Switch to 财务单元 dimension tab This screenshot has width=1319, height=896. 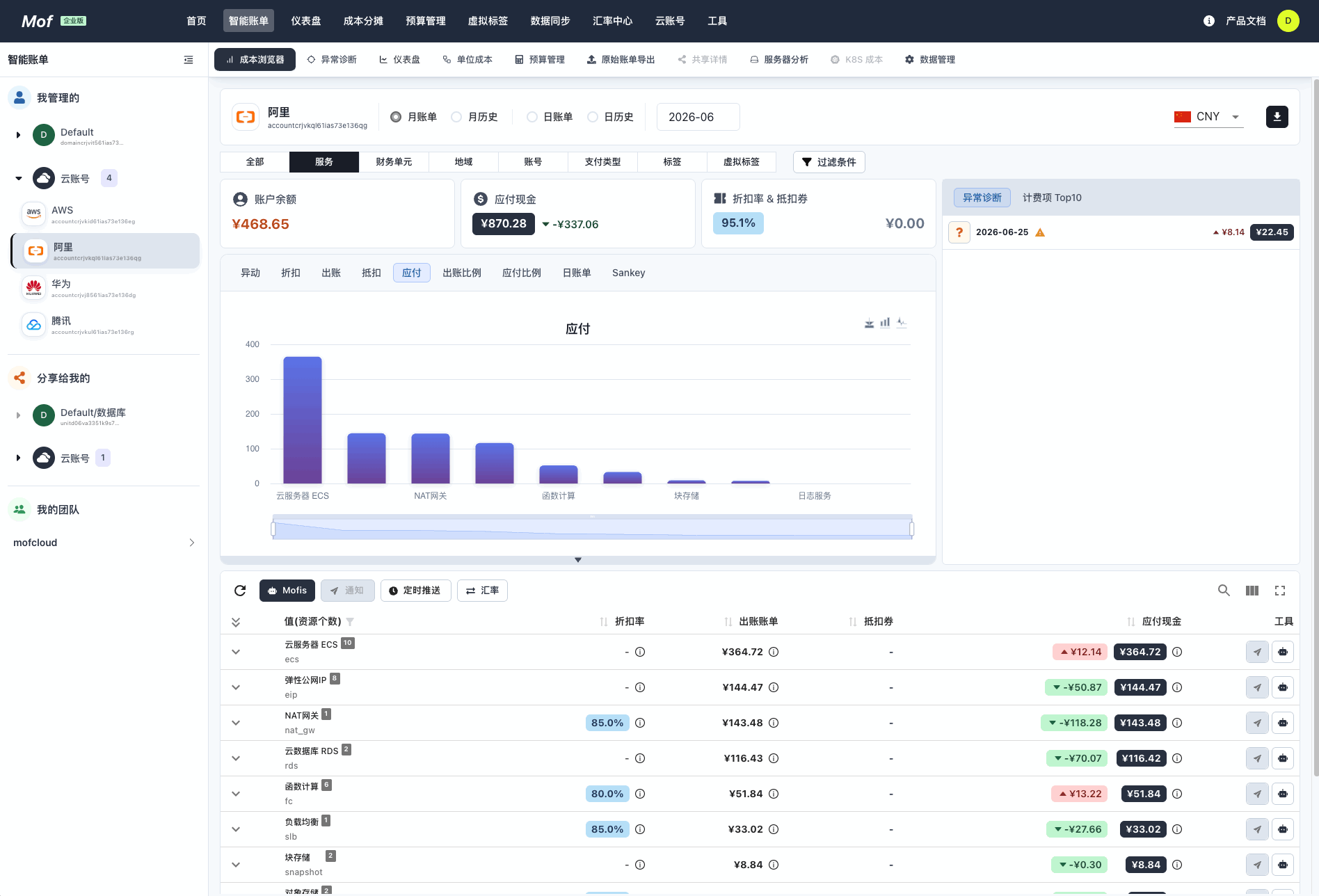(x=394, y=162)
